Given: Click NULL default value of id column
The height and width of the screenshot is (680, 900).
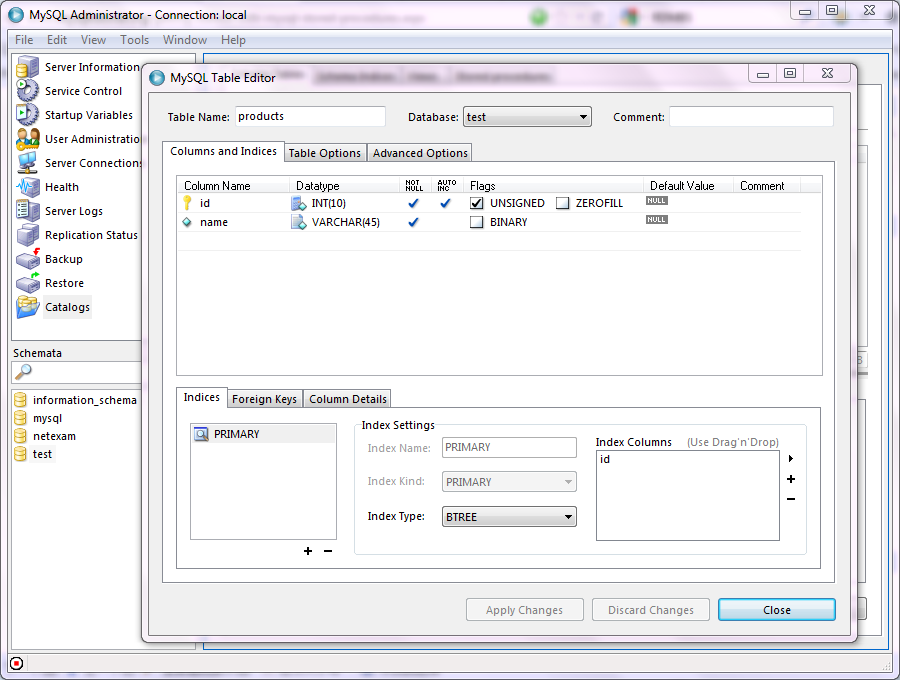Looking at the screenshot, I should (657, 201).
